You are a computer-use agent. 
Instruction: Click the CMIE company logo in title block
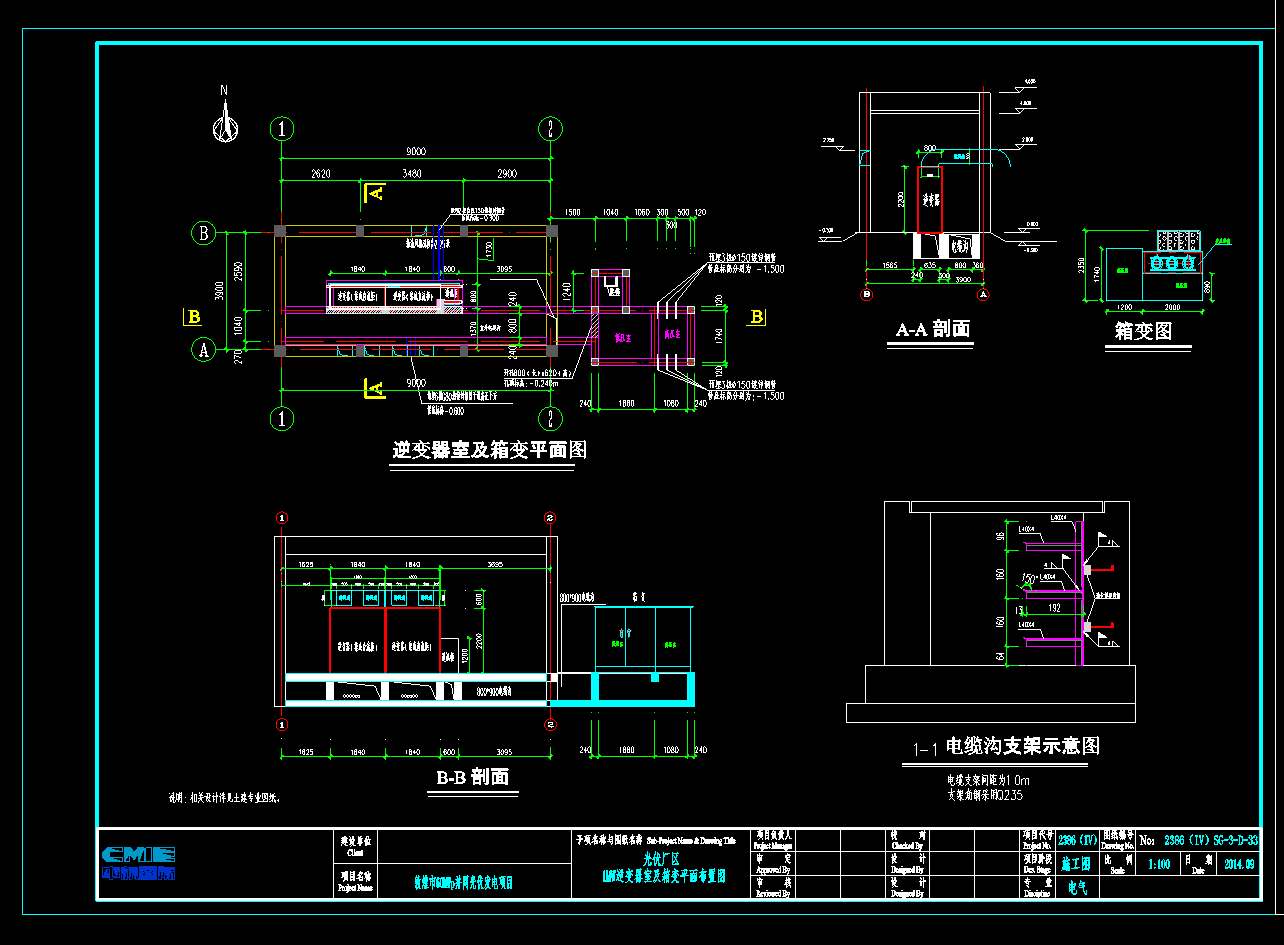(x=139, y=862)
